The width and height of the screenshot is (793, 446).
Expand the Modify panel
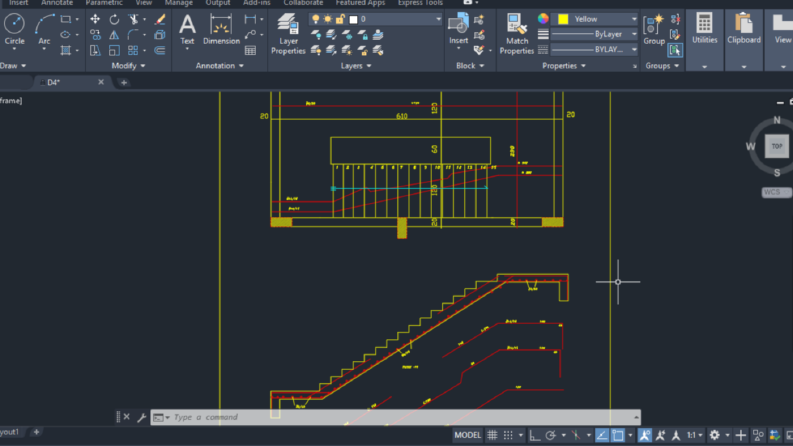pos(128,66)
